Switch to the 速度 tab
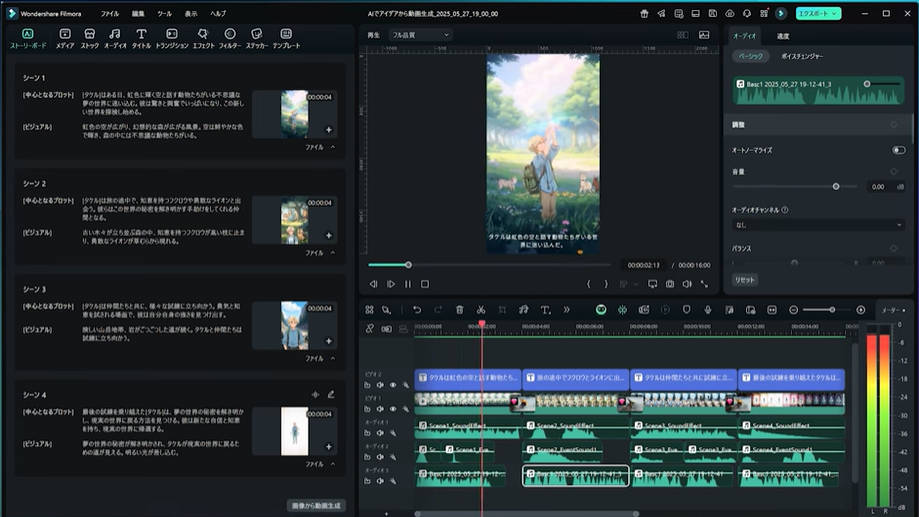The width and height of the screenshot is (919, 517). (x=782, y=36)
